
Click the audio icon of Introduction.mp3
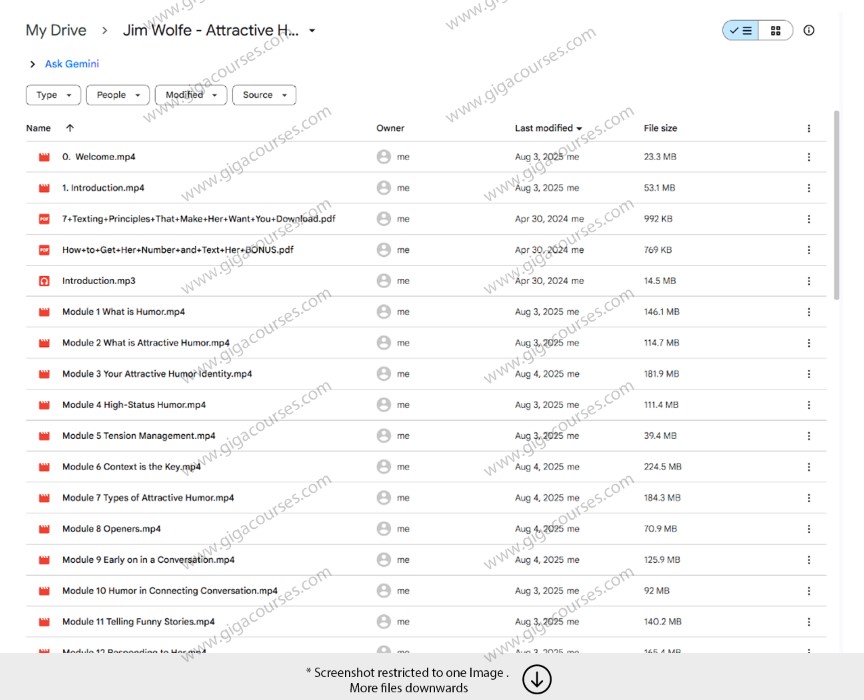point(44,281)
